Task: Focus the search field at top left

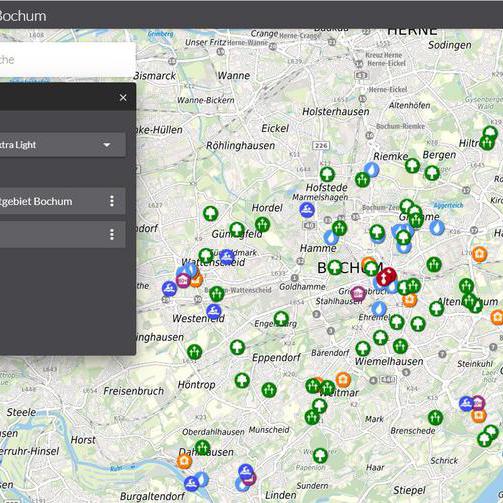Action: coord(67,60)
